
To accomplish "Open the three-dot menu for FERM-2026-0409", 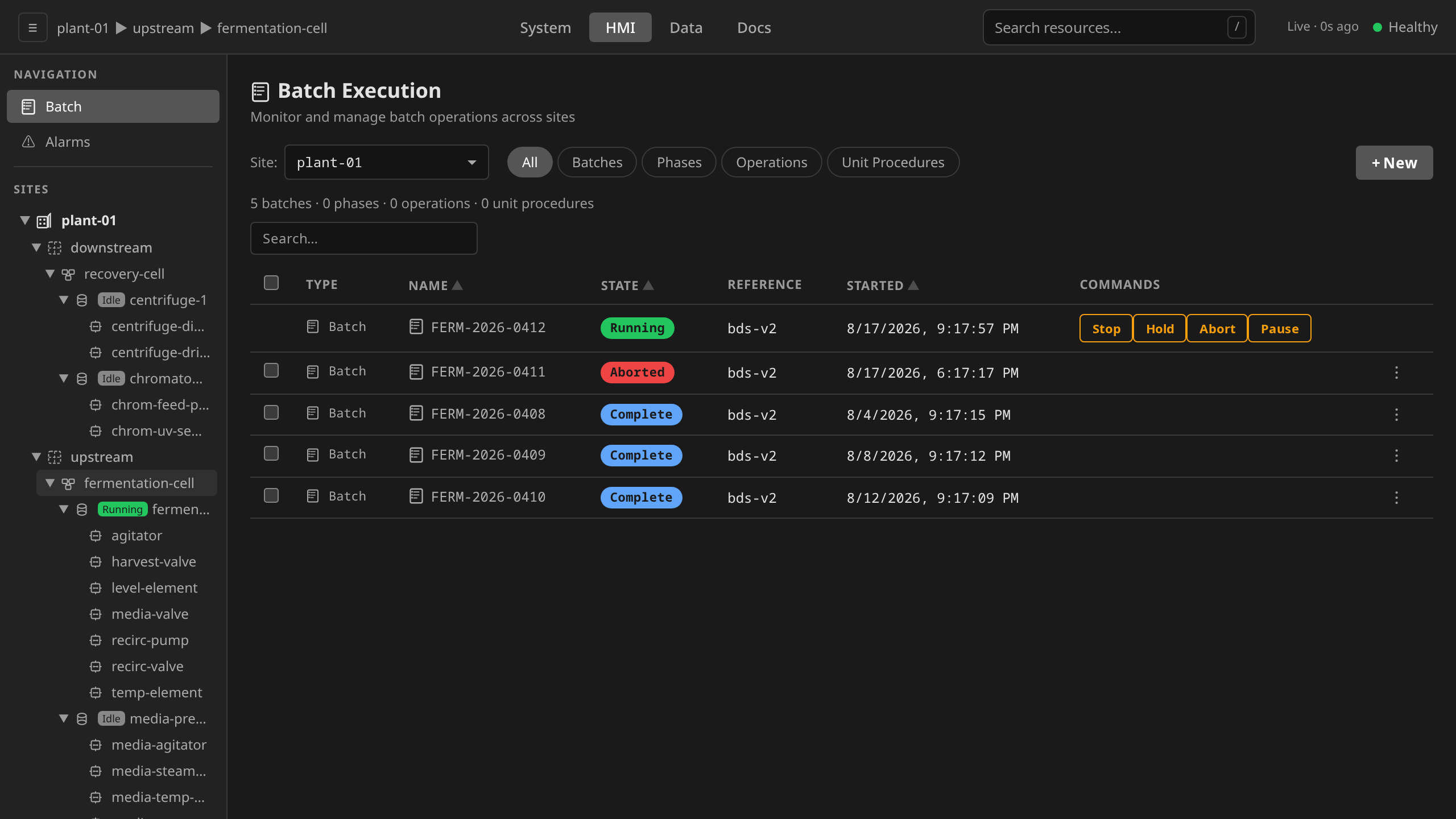I will 1396,456.
